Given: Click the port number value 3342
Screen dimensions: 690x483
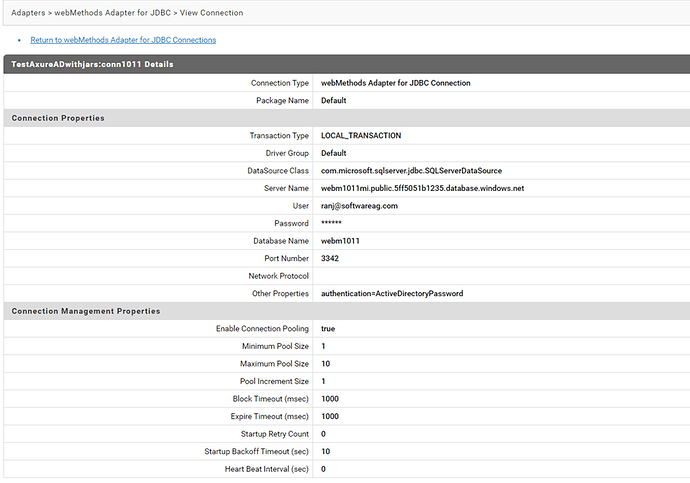Looking at the screenshot, I should click(x=331, y=258).
